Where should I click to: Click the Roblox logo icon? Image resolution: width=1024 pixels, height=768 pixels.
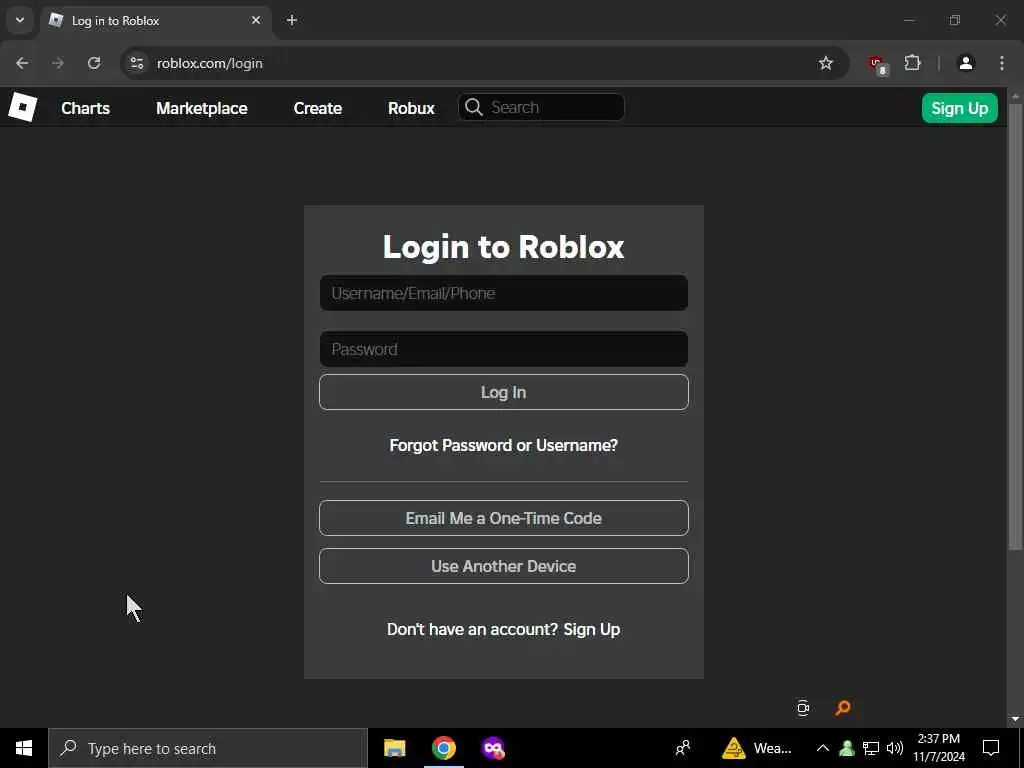click(22, 107)
